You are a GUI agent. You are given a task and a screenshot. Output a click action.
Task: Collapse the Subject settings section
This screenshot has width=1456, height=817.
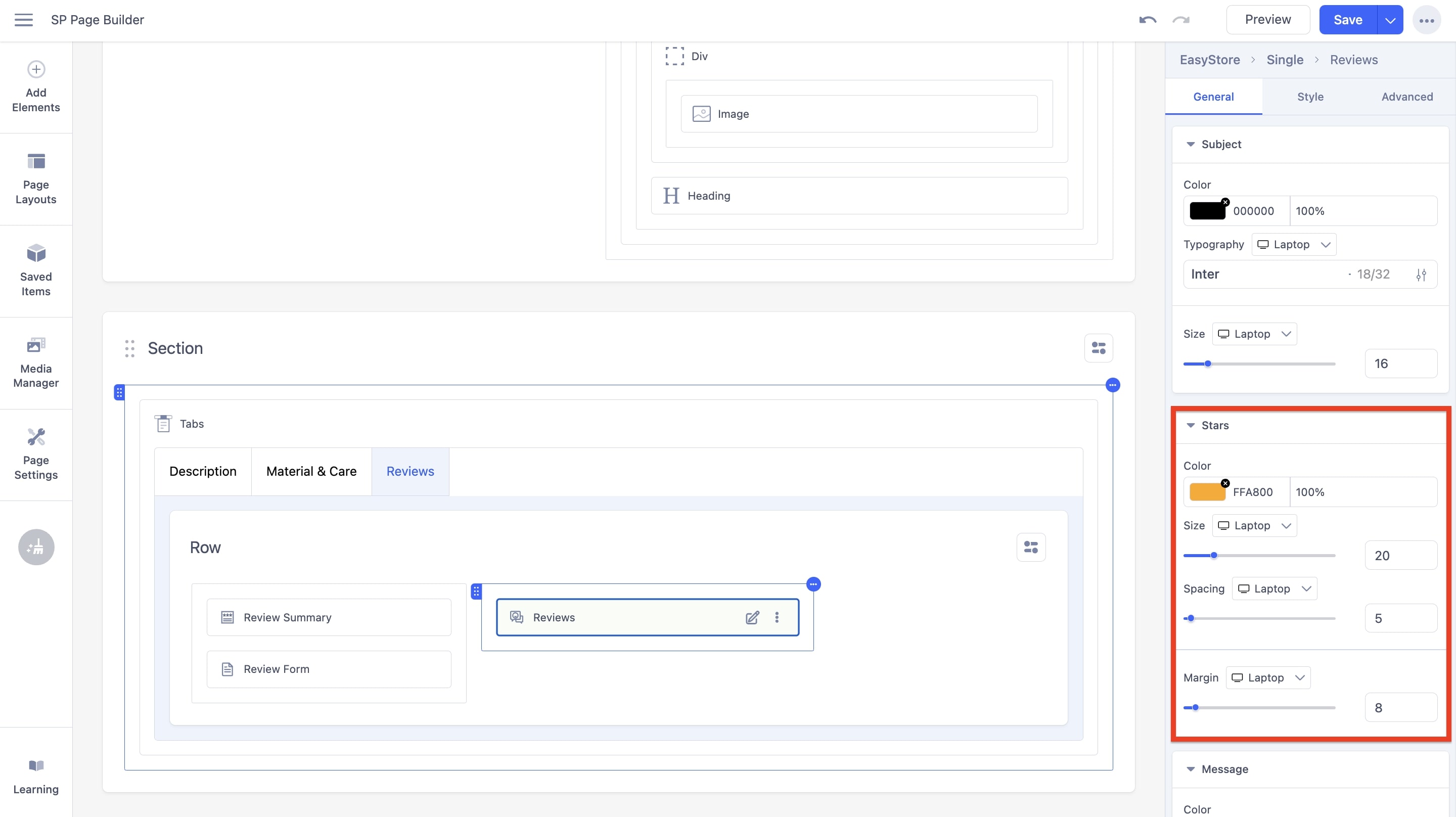pos(1191,144)
